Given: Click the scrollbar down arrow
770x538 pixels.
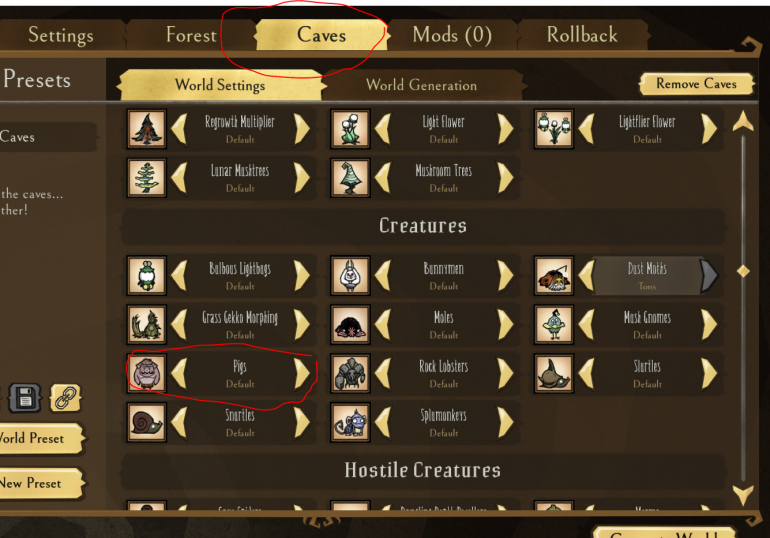Looking at the screenshot, I should click(743, 495).
